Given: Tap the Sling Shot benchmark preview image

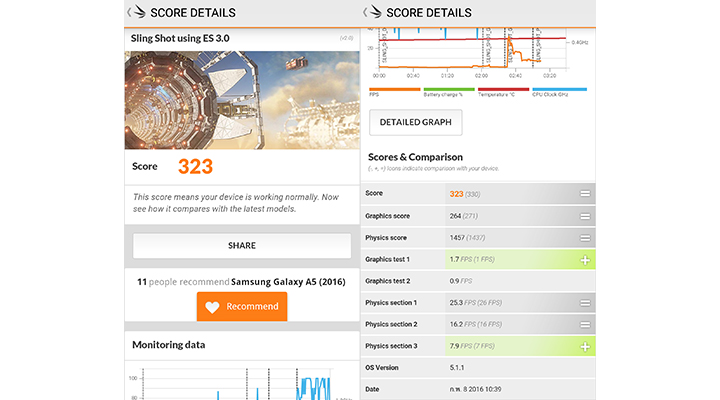Looking at the screenshot, I should [x=241, y=99].
